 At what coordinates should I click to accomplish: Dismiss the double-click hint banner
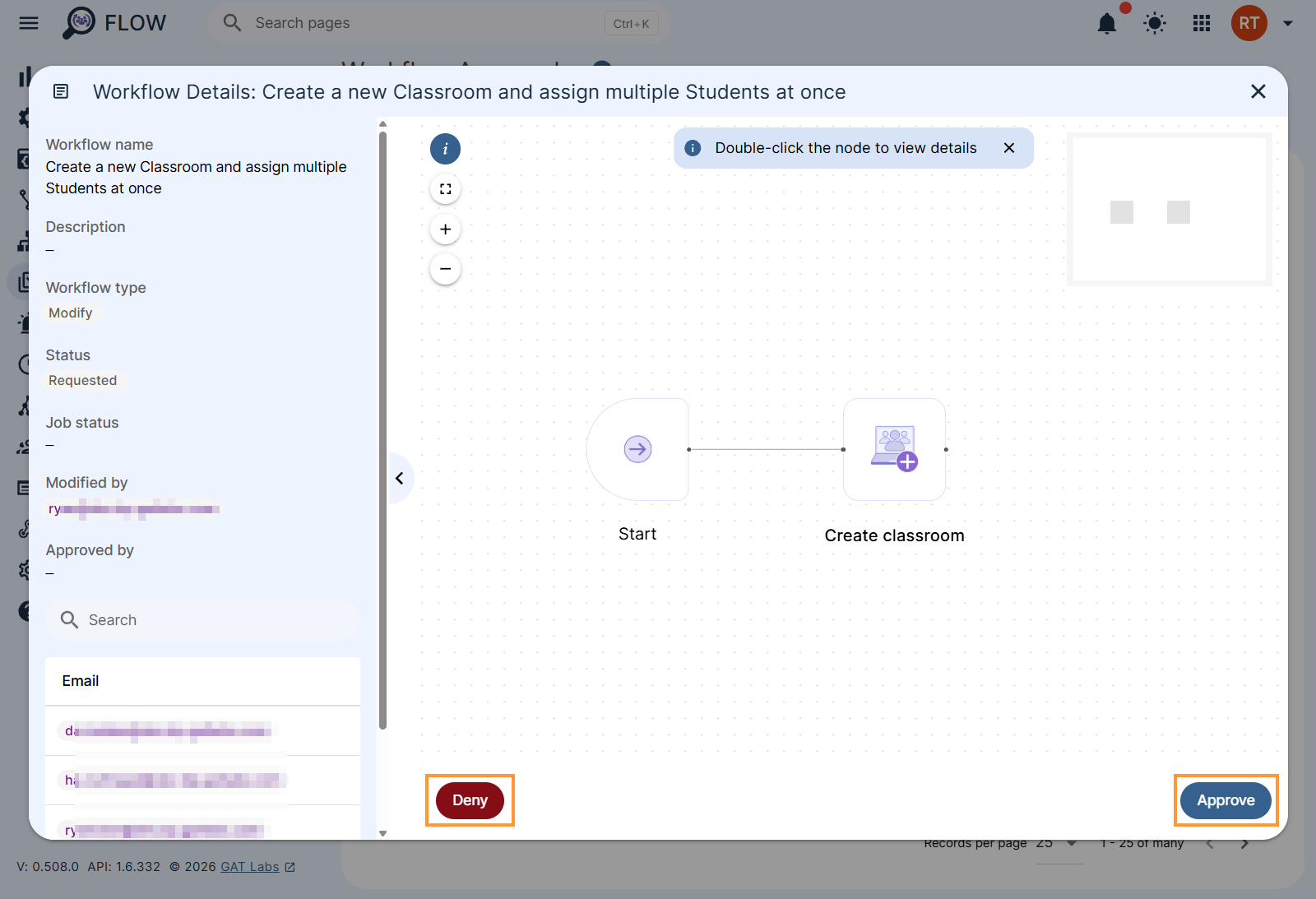[1009, 148]
